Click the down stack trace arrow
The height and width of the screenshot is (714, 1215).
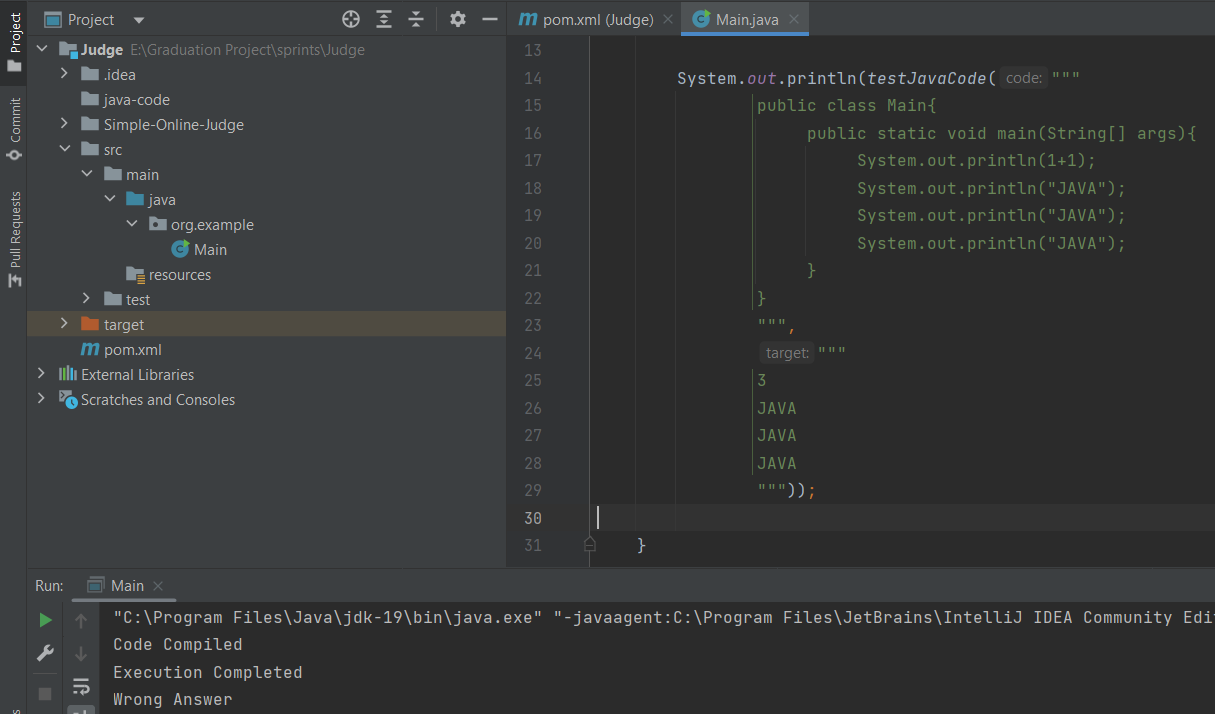click(x=82, y=653)
